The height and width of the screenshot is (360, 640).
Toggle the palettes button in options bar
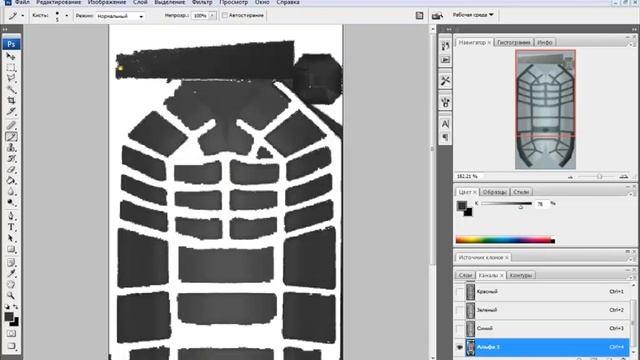coord(419,16)
